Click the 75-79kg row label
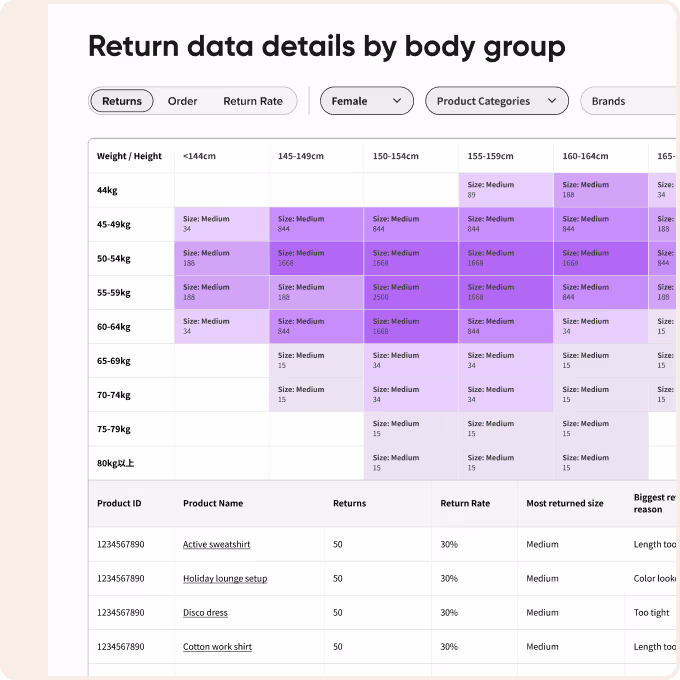 pos(114,429)
